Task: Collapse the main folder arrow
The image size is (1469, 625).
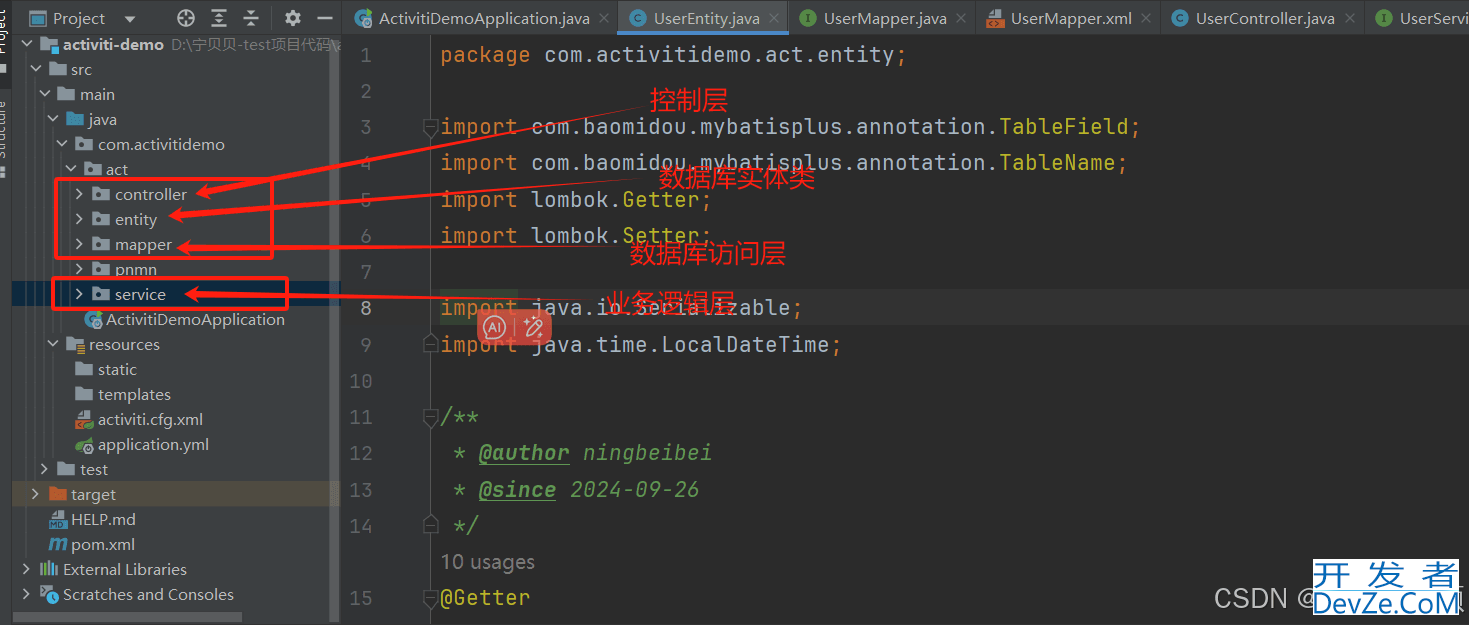Action: [45, 94]
